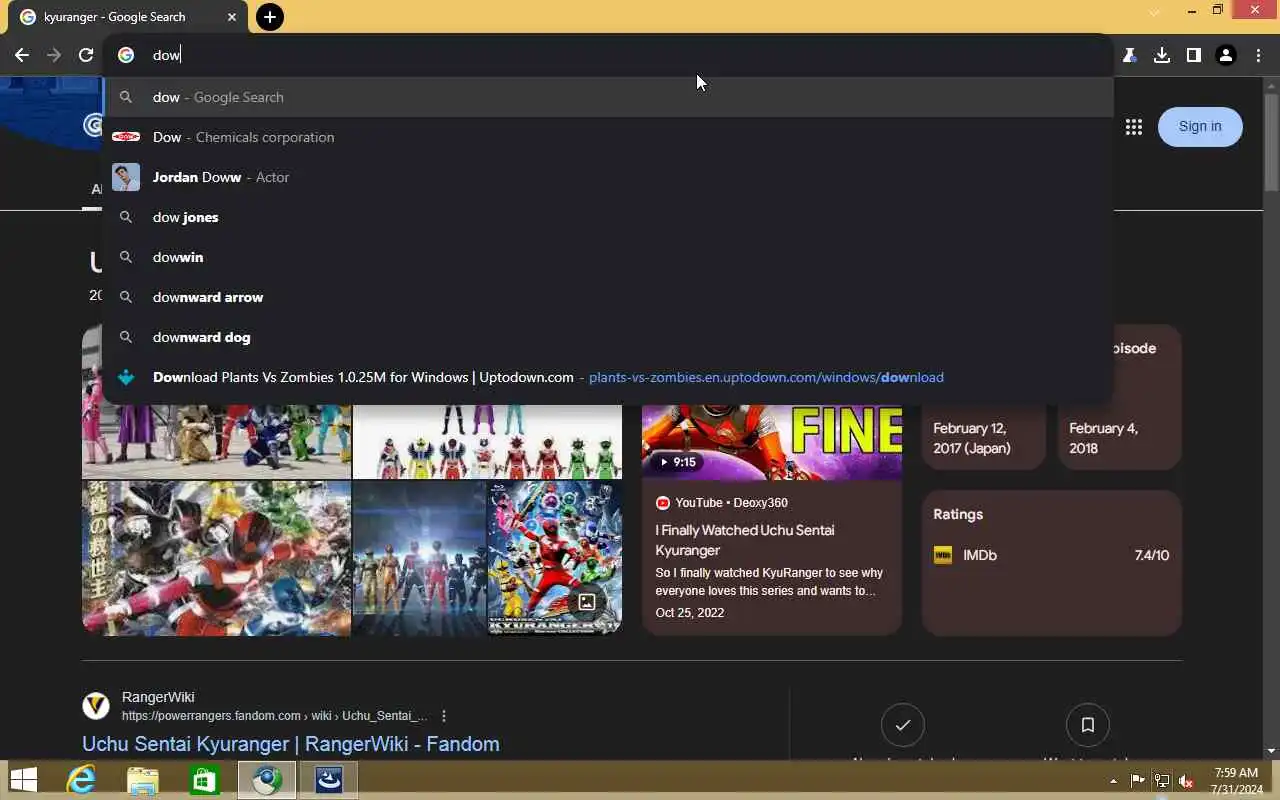Click the Dow corporation logo icon
The width and height of the screenshot is (1280, 800).
coord(126,137)
